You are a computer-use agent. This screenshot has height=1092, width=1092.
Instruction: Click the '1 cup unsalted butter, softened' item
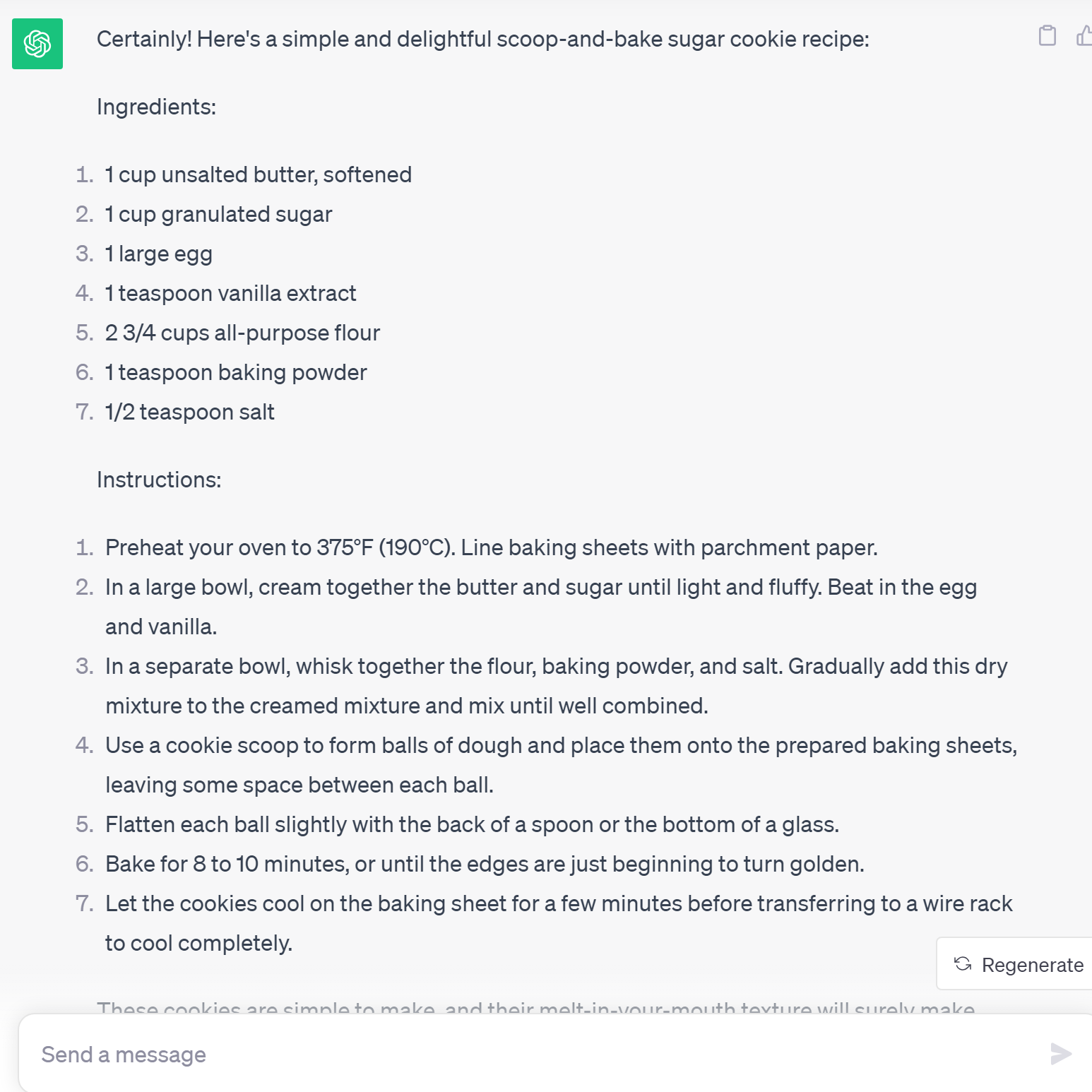click(x=258, y=174)
